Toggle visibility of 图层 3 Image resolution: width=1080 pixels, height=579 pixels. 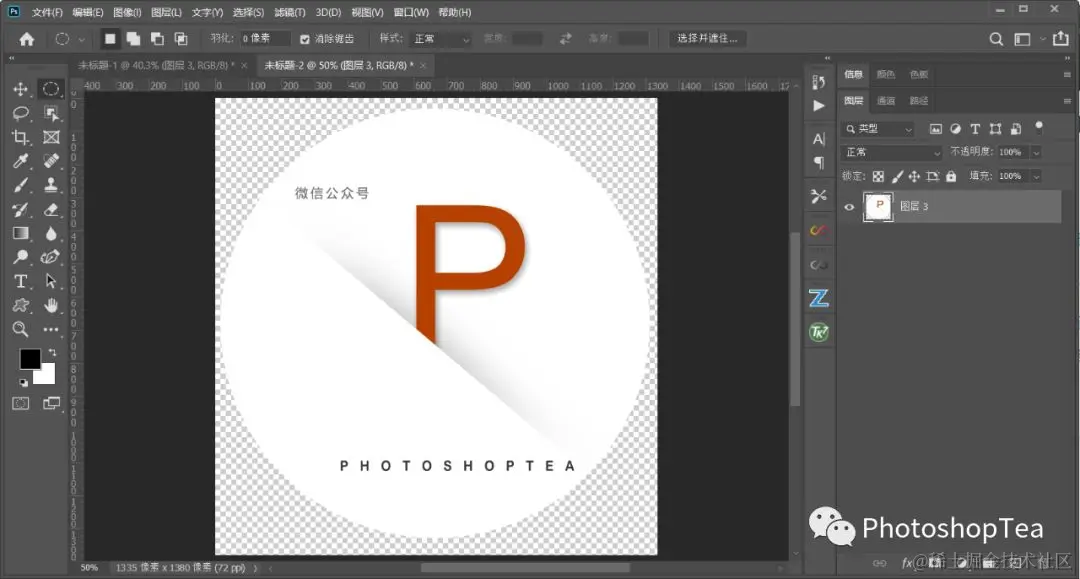tap(849, 207)
